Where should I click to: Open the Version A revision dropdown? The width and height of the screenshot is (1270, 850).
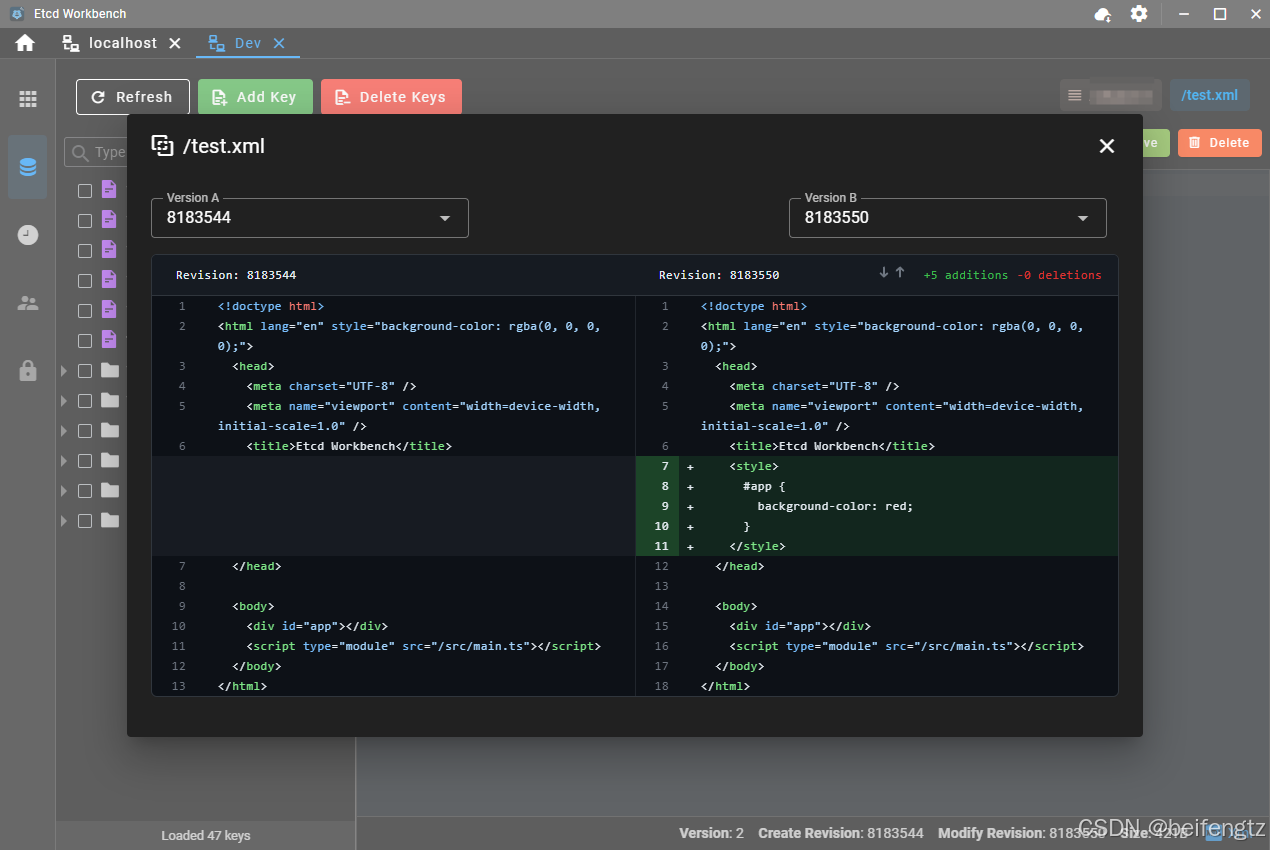pos(310,217)
